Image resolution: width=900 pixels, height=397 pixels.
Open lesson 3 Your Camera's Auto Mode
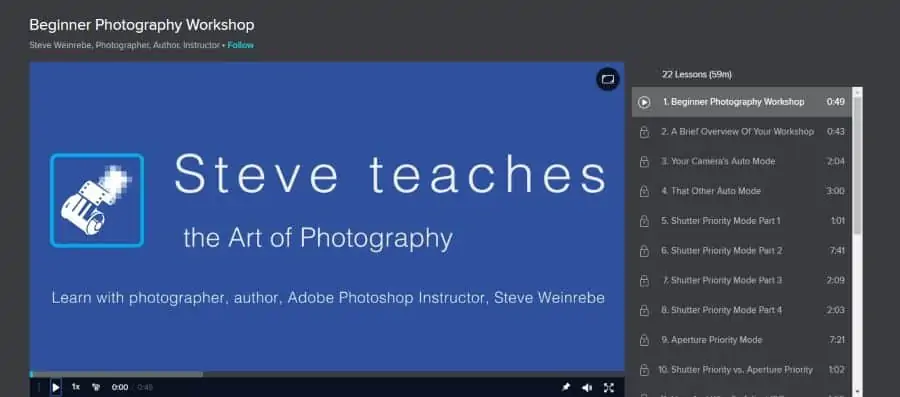point(742,162)
